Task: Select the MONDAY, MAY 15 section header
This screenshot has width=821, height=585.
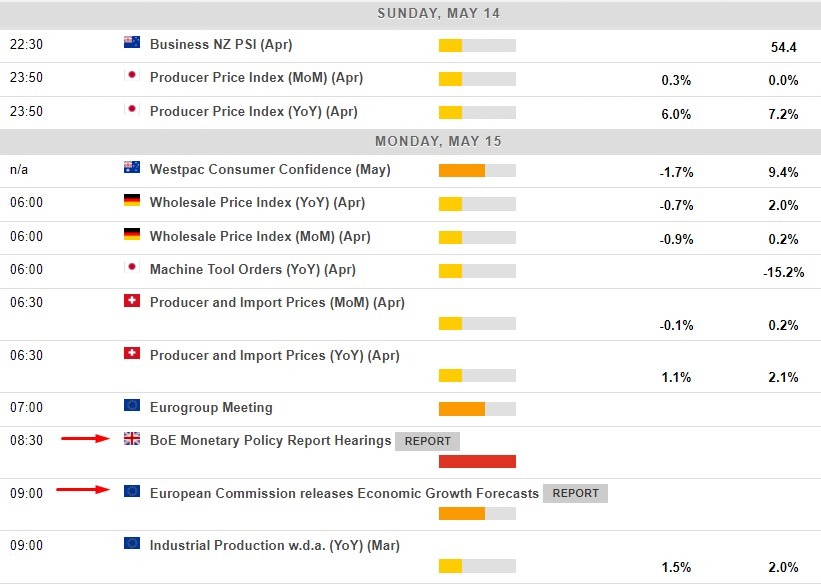Action: (438, 141)
